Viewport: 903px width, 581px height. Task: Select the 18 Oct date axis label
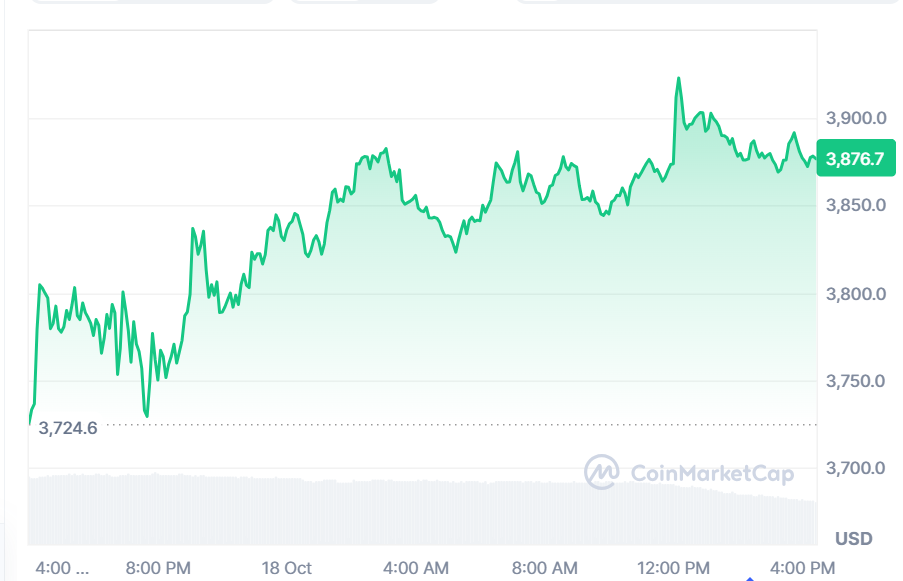(x=287, y=568)
